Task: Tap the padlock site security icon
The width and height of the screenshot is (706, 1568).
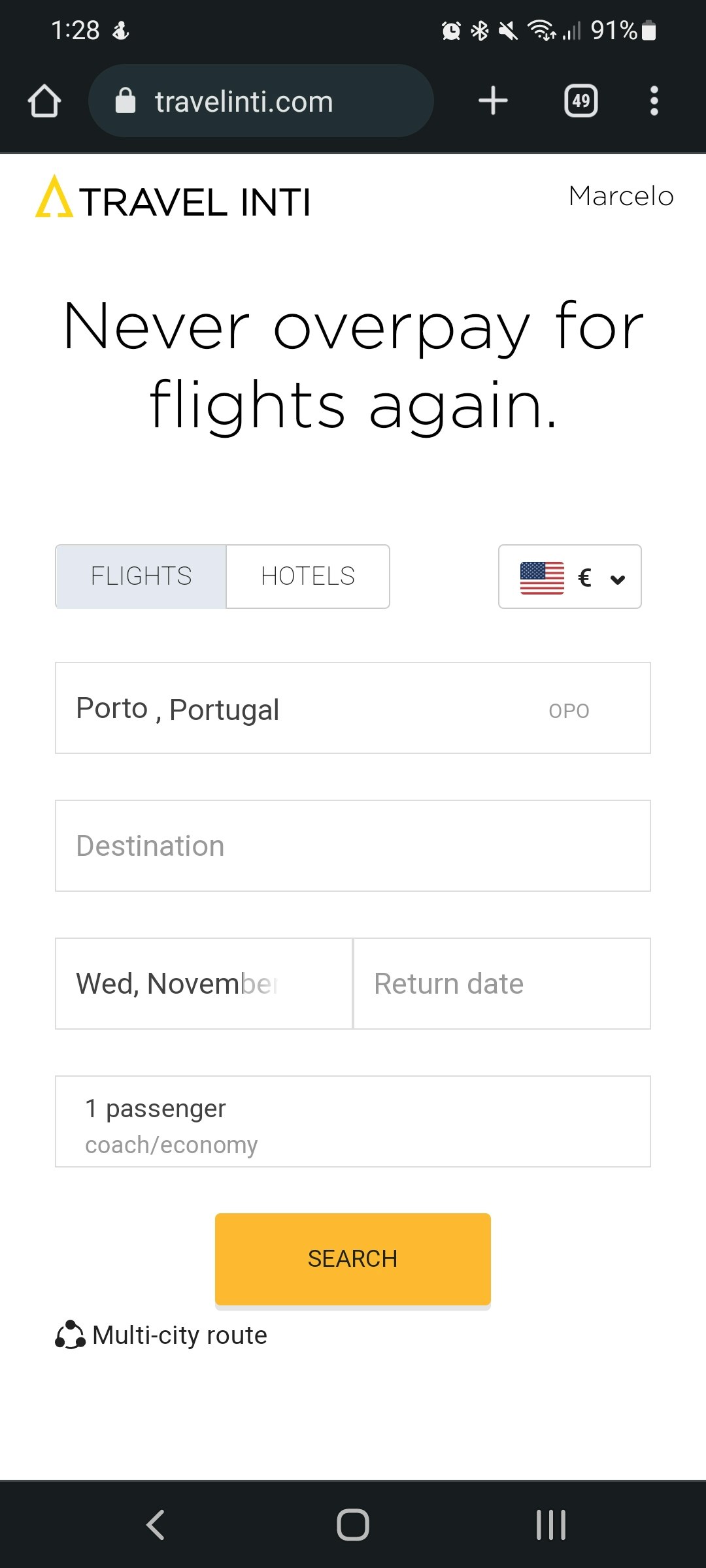Action: (x=126, y=101)
